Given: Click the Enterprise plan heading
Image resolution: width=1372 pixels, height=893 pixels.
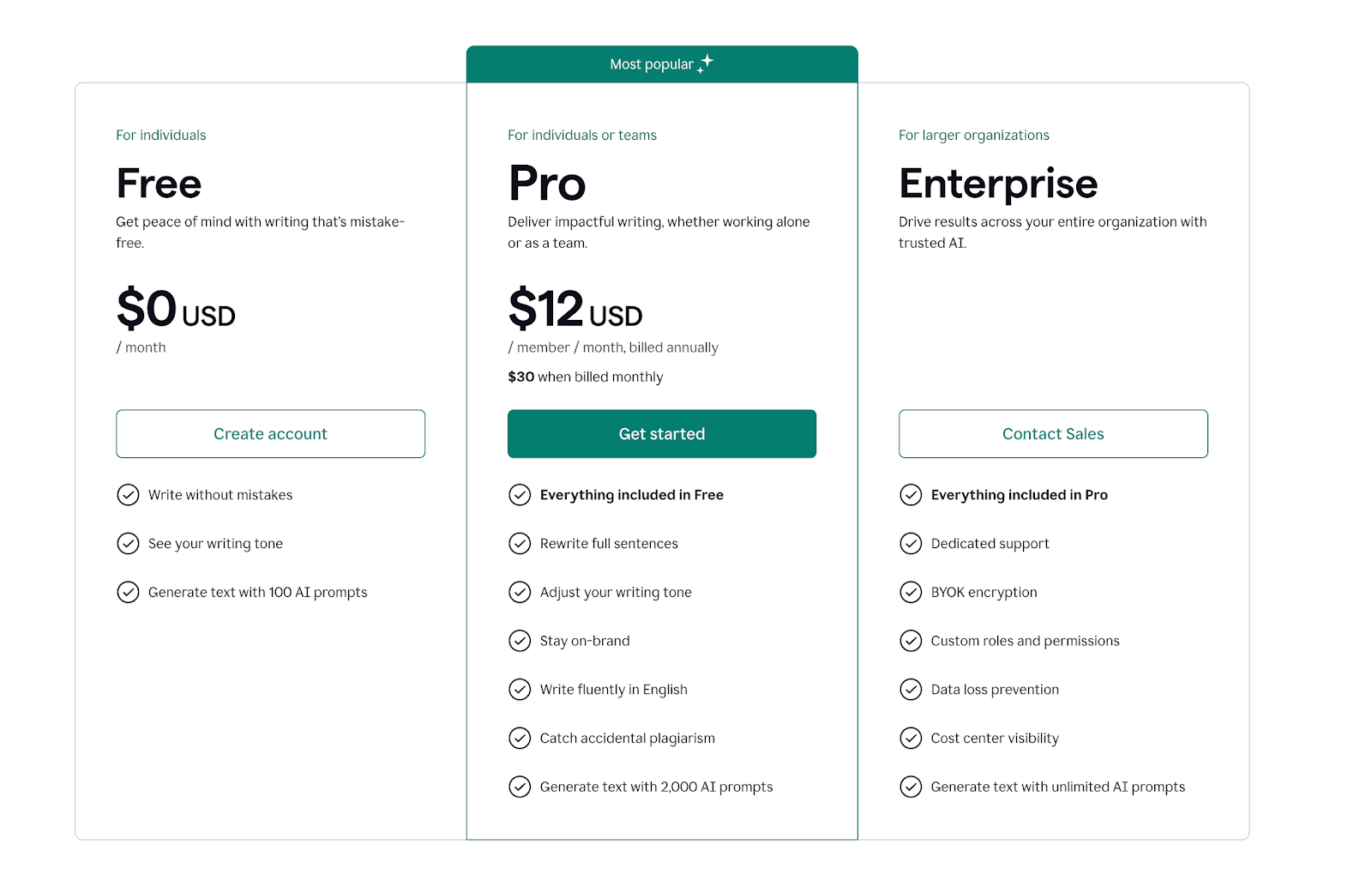Looking at the screenshot, I should (997, 183).
